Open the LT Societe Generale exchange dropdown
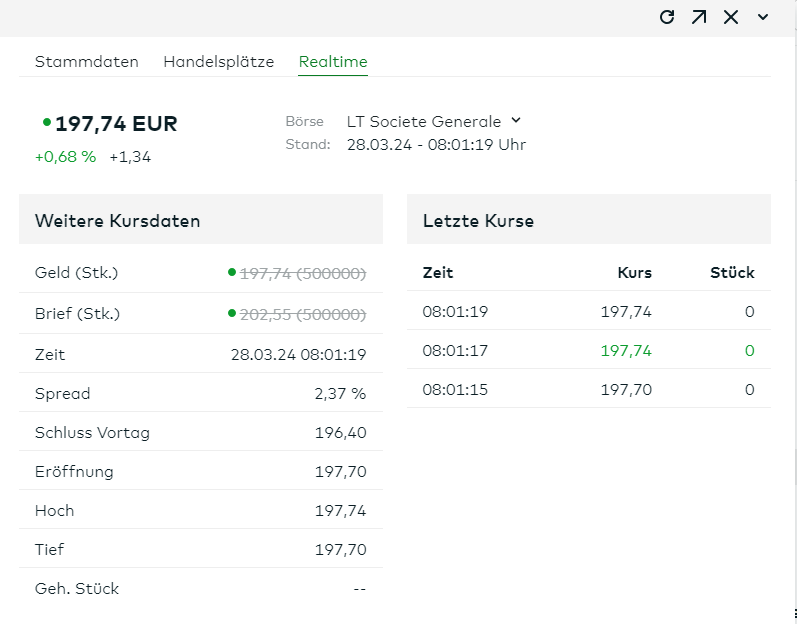Image resolution: width=797 pixels, height=624 pixels. point(424,122)
